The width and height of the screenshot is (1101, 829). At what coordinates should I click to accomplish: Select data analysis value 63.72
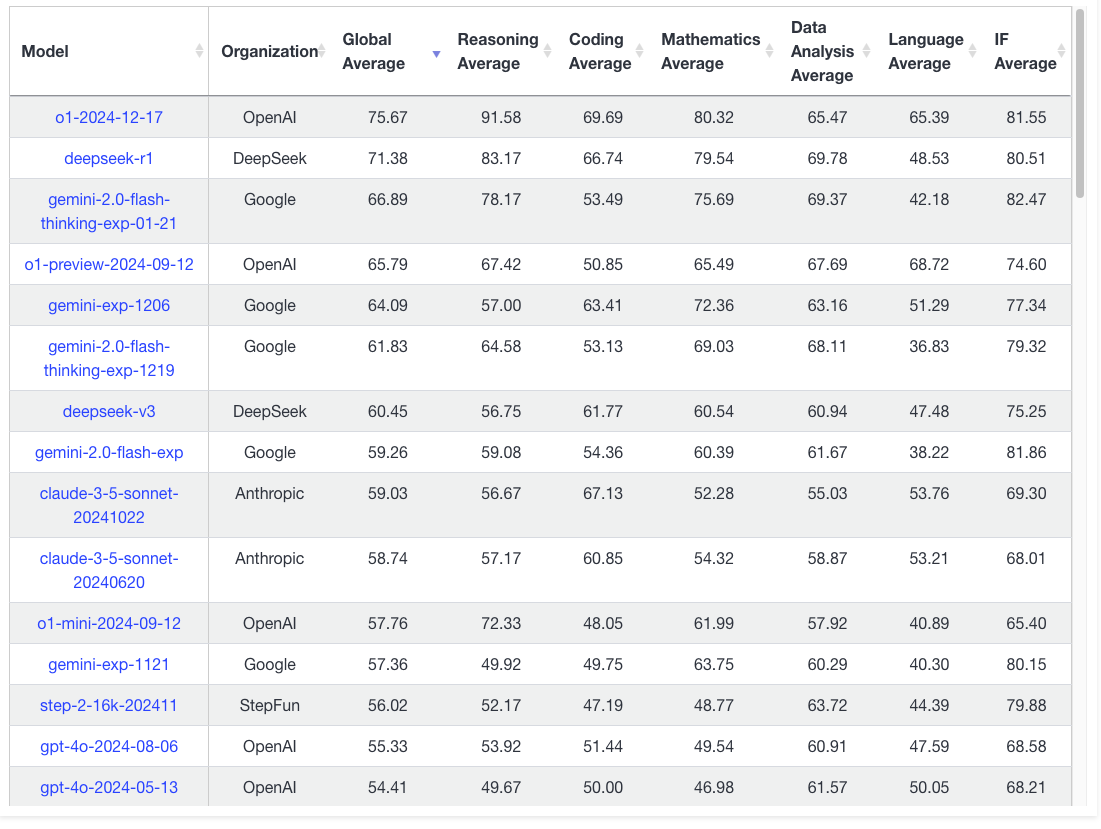pyautogui.click(x=827, y=705)
